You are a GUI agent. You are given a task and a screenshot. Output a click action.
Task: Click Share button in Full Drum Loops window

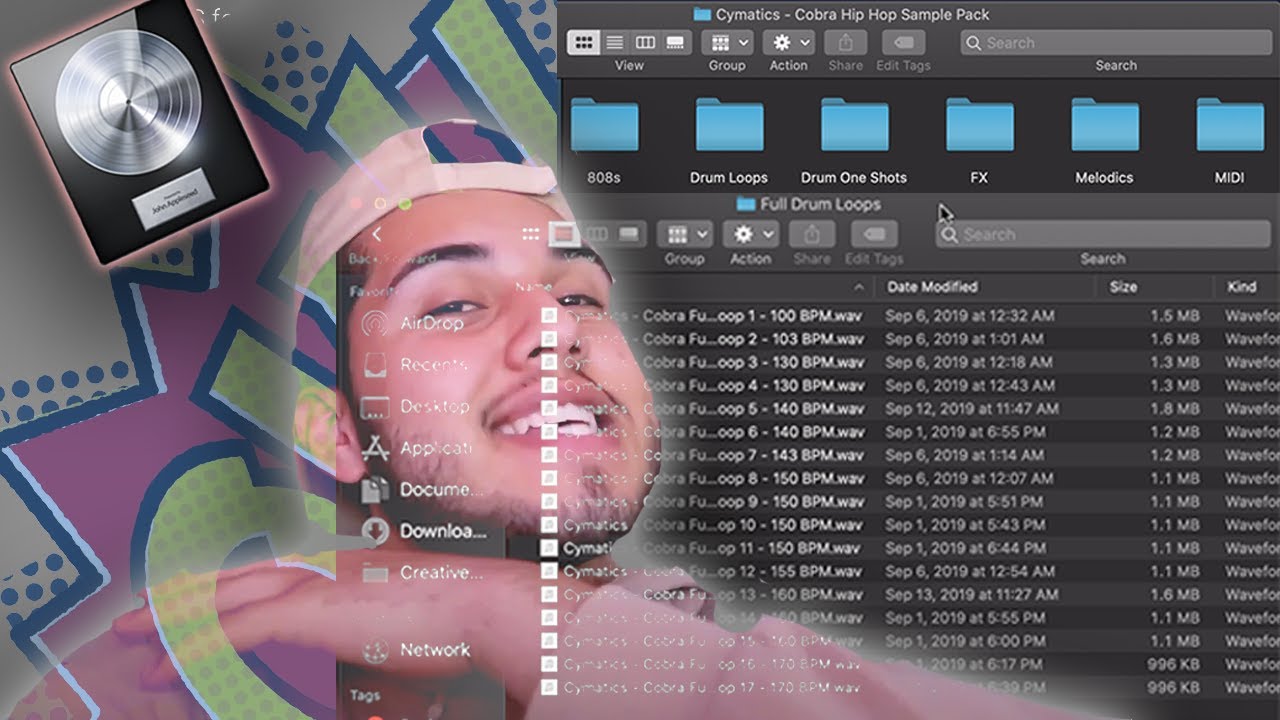pos(811,235)
